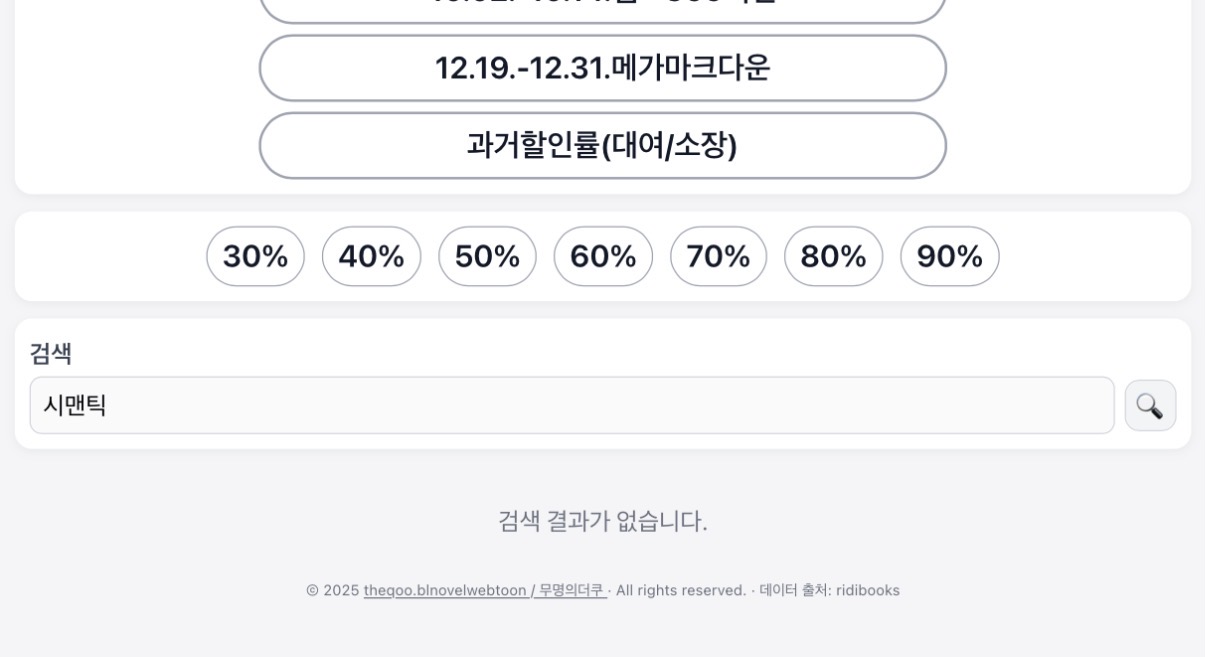
Task: Open the 12.19.-12.31. 메가마크다운 list
Action: tap(602, 68)
